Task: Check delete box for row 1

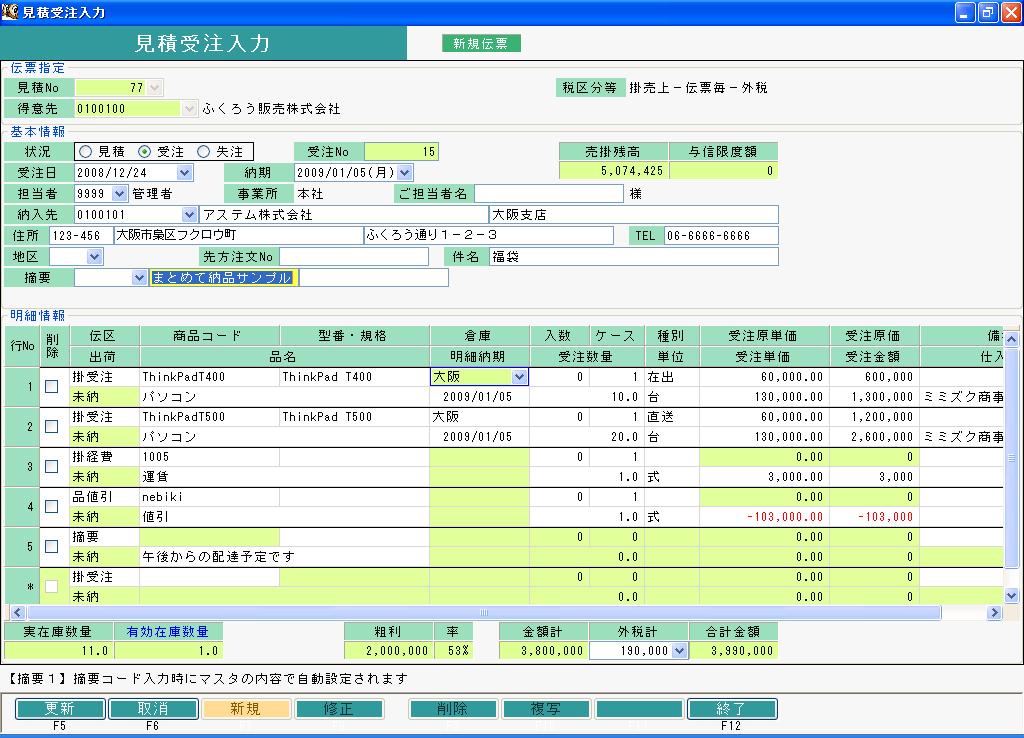Action: coord(51,387)
